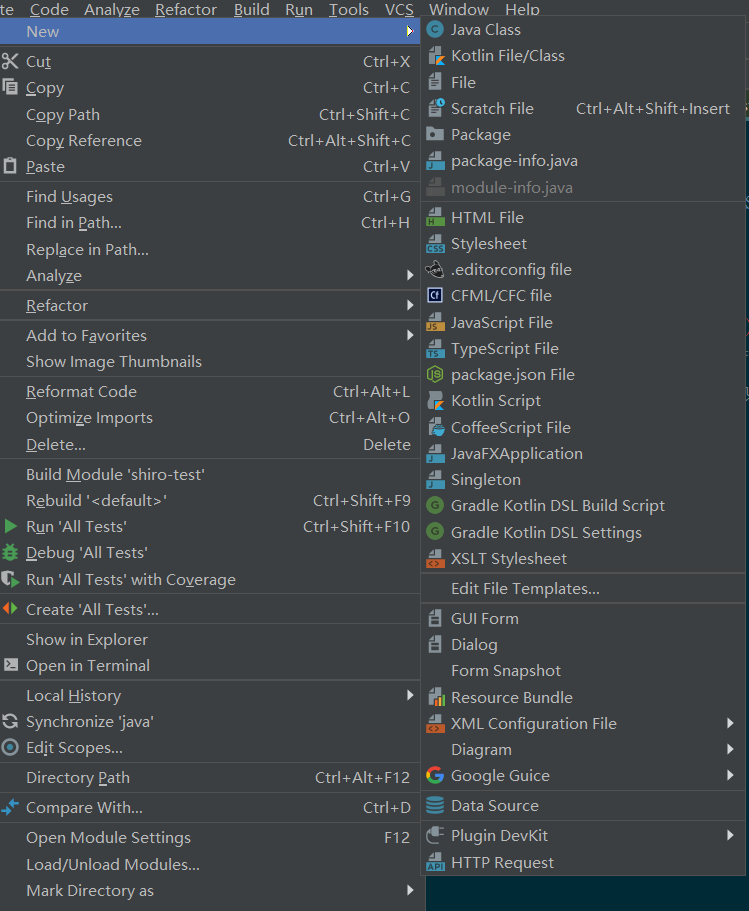Click the Gradle Kotlin DSL Build Script icon
This screenshot has height=911, width=749.
pyautogui.click(x=435, y=505)
